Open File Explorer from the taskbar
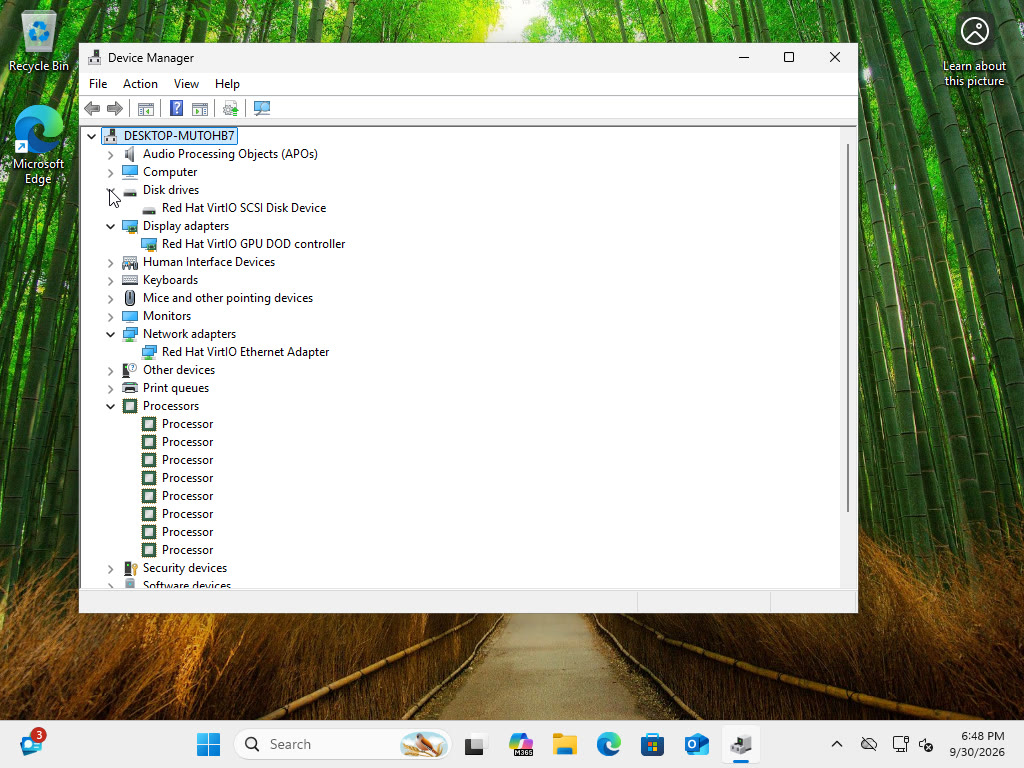1024x768 pixels. pyautogui.click(x=564, y=744)
